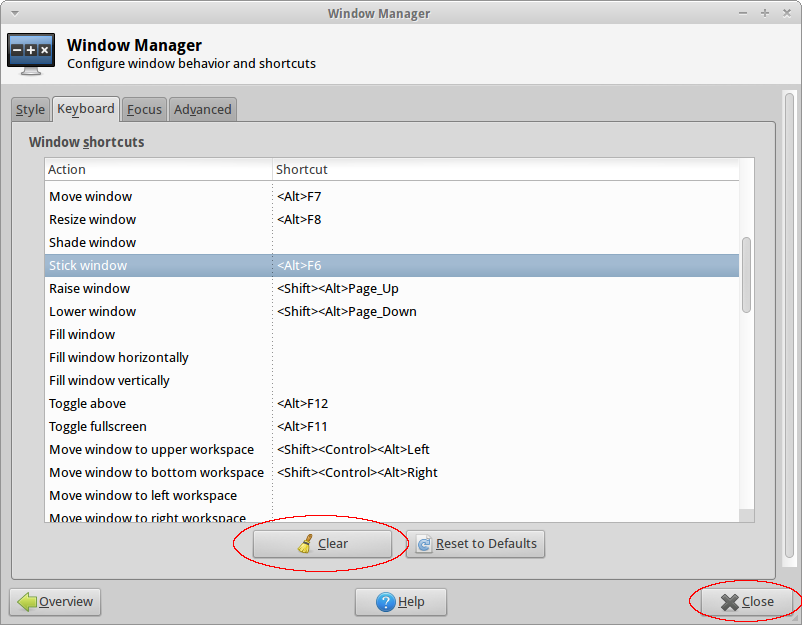Viewport: 802px width, 625px height.
Task: Click the shortcuts list vertical scrollbar
Action: (746, 275)
